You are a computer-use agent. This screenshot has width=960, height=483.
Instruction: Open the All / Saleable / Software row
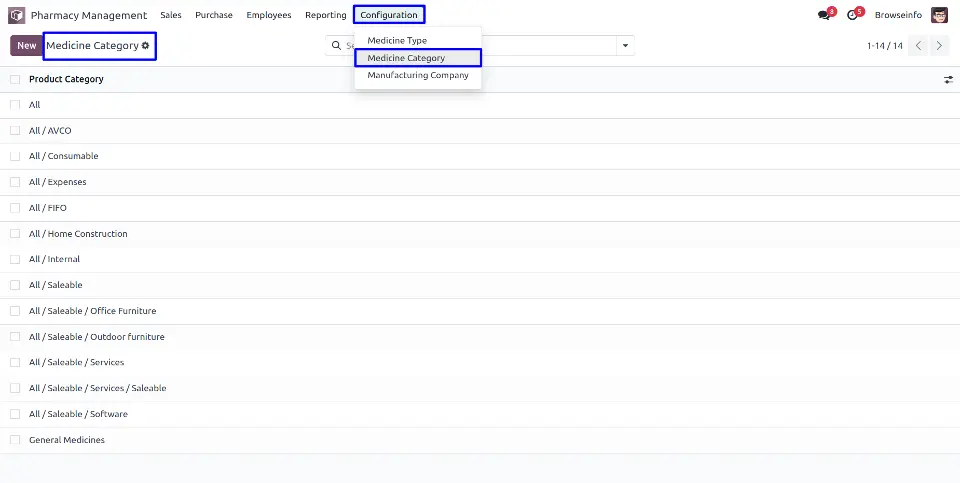pyautogui.click(x=480, y=414)
